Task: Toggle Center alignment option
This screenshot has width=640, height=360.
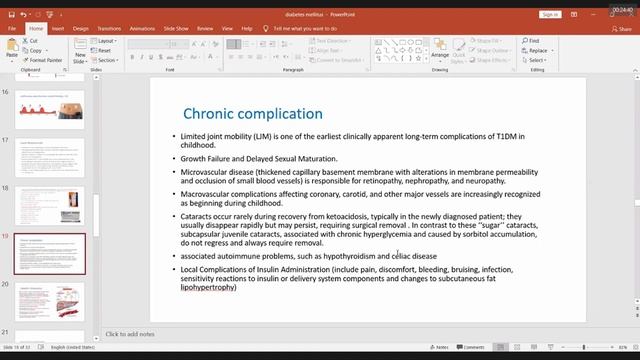Action: pos(240,57)
